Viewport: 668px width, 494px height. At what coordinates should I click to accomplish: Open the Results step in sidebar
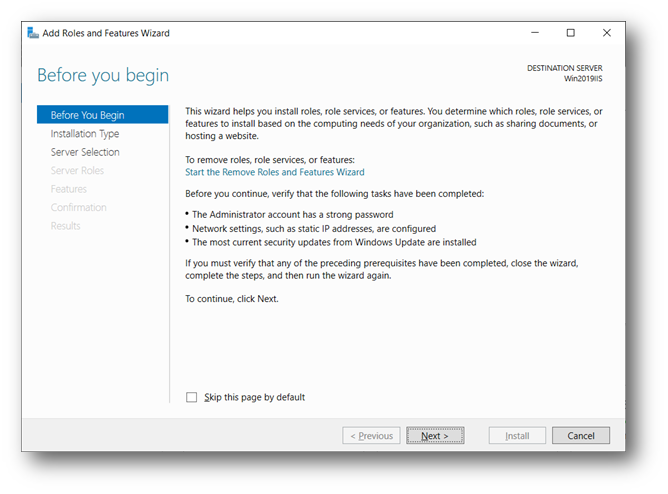[x=66, y=226]
